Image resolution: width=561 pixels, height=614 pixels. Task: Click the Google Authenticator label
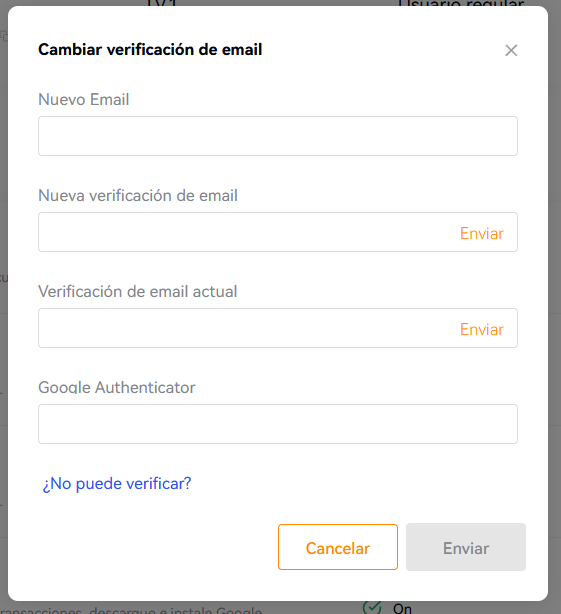point(117,387)
